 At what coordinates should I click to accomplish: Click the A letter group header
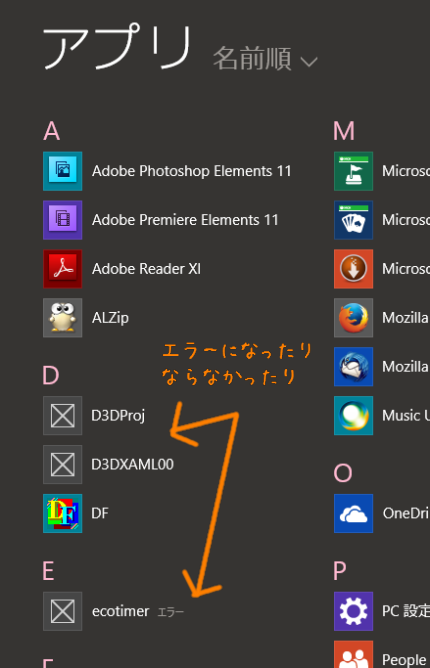(52, 131)
